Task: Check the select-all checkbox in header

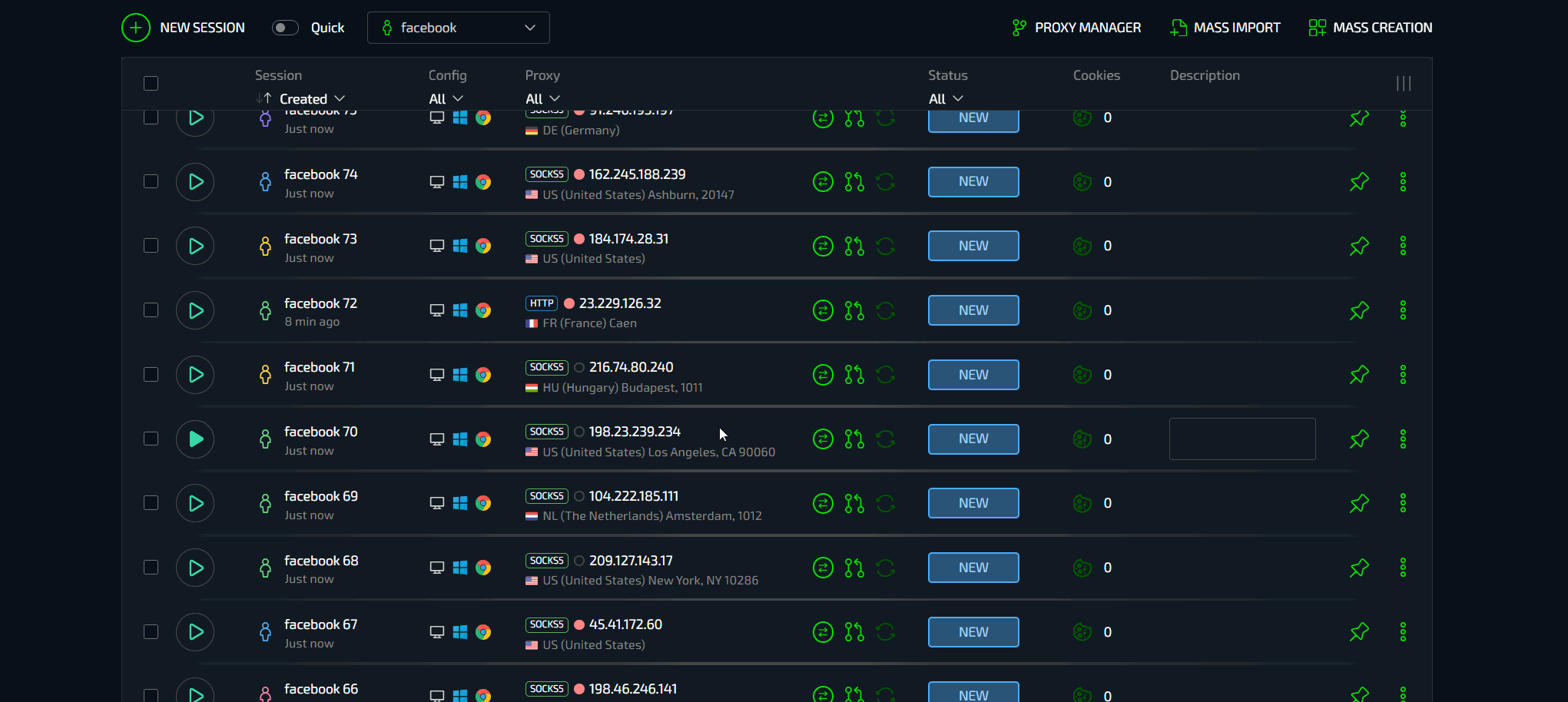Action: [x=151, y=83]
